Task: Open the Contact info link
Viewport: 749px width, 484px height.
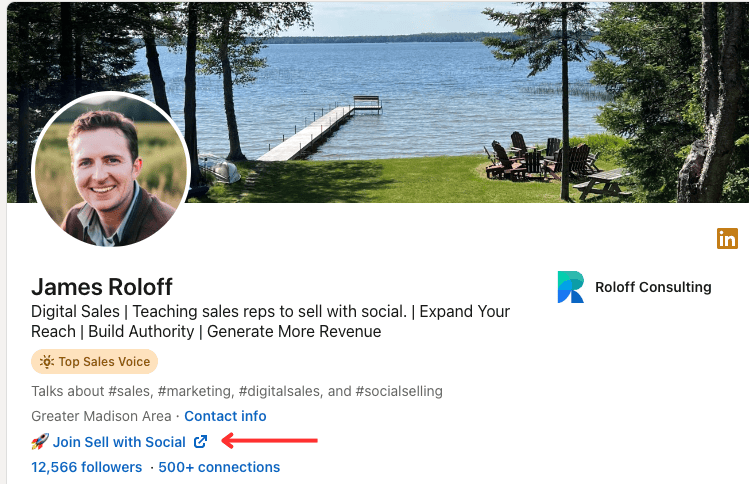Action: (x=225, y=416)
